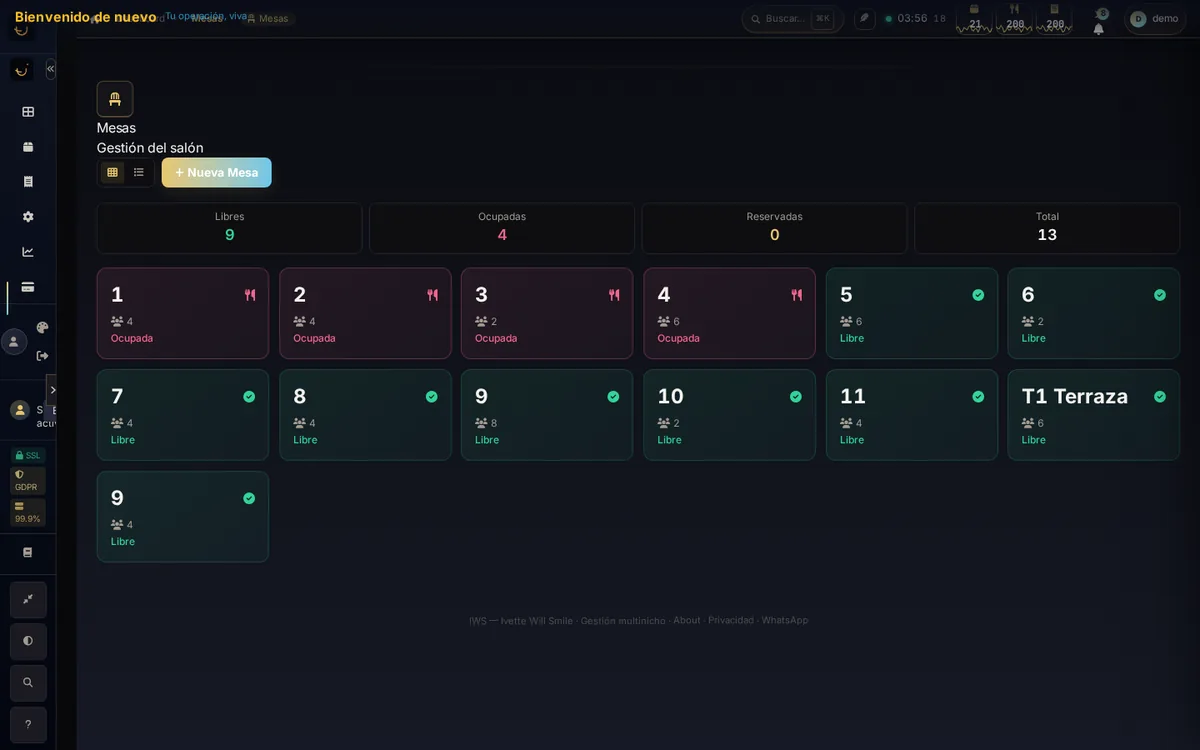This screenshot has height=750, width=1200.
Task: Click the utensils icon on table 3
Action: (x=614, y=295)
